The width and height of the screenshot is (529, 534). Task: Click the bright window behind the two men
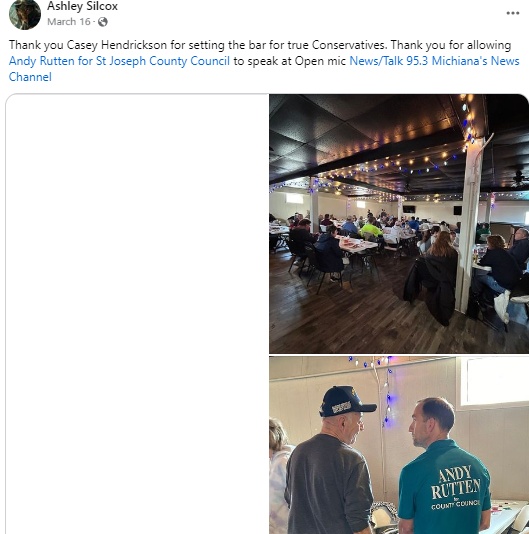point(495,381)
